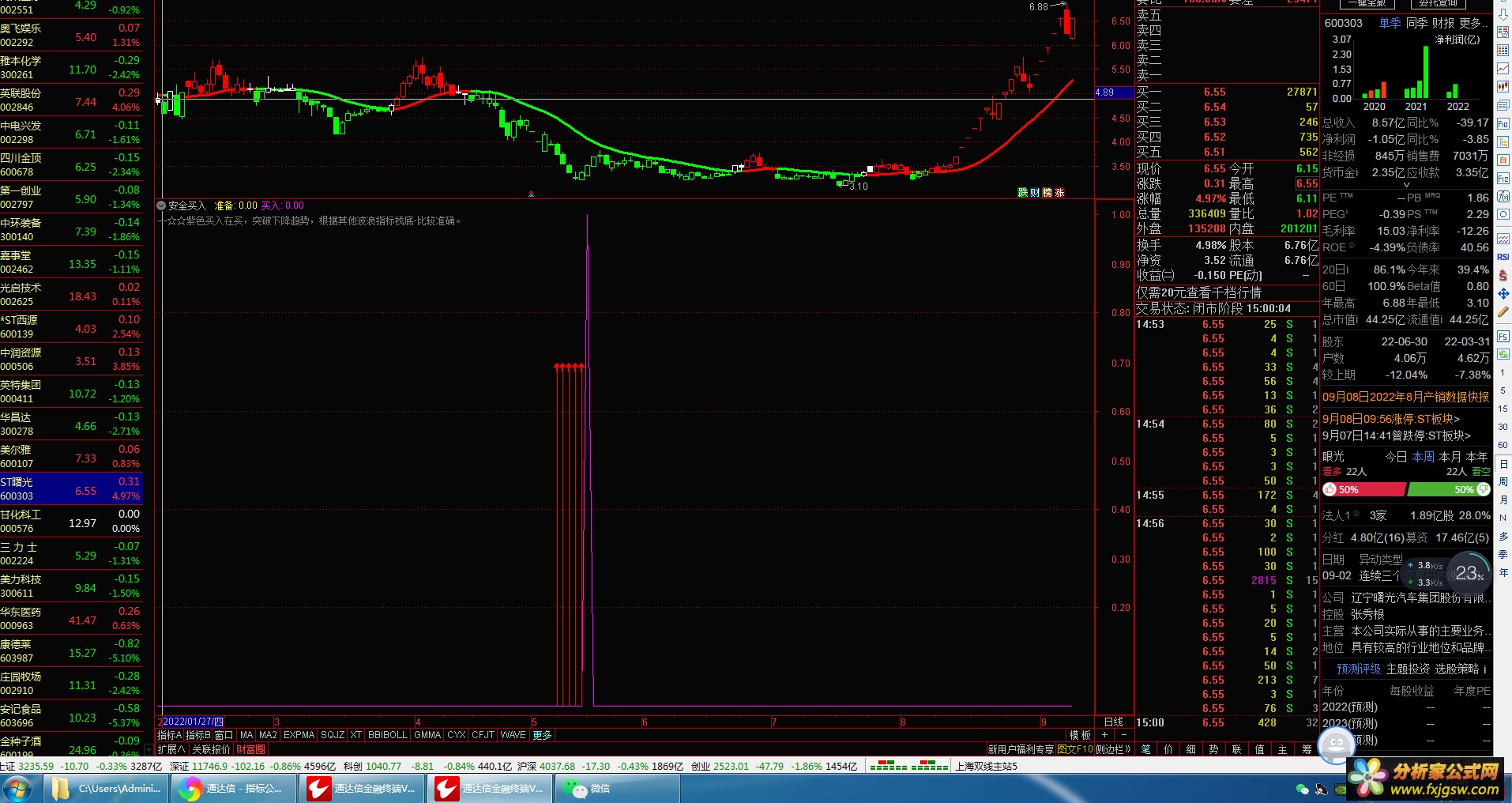Open the 日线 period selector

click(x=1114, y=722)
